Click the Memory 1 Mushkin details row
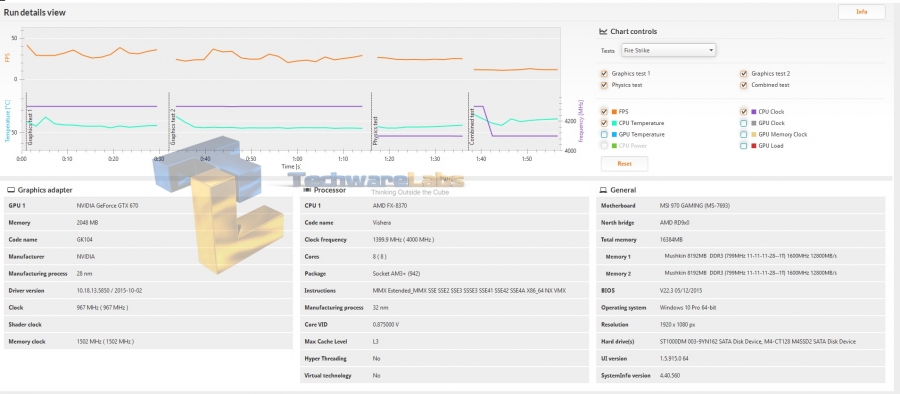Image resolution: width=900 pixels, height=394 pixels. [740, 257]
